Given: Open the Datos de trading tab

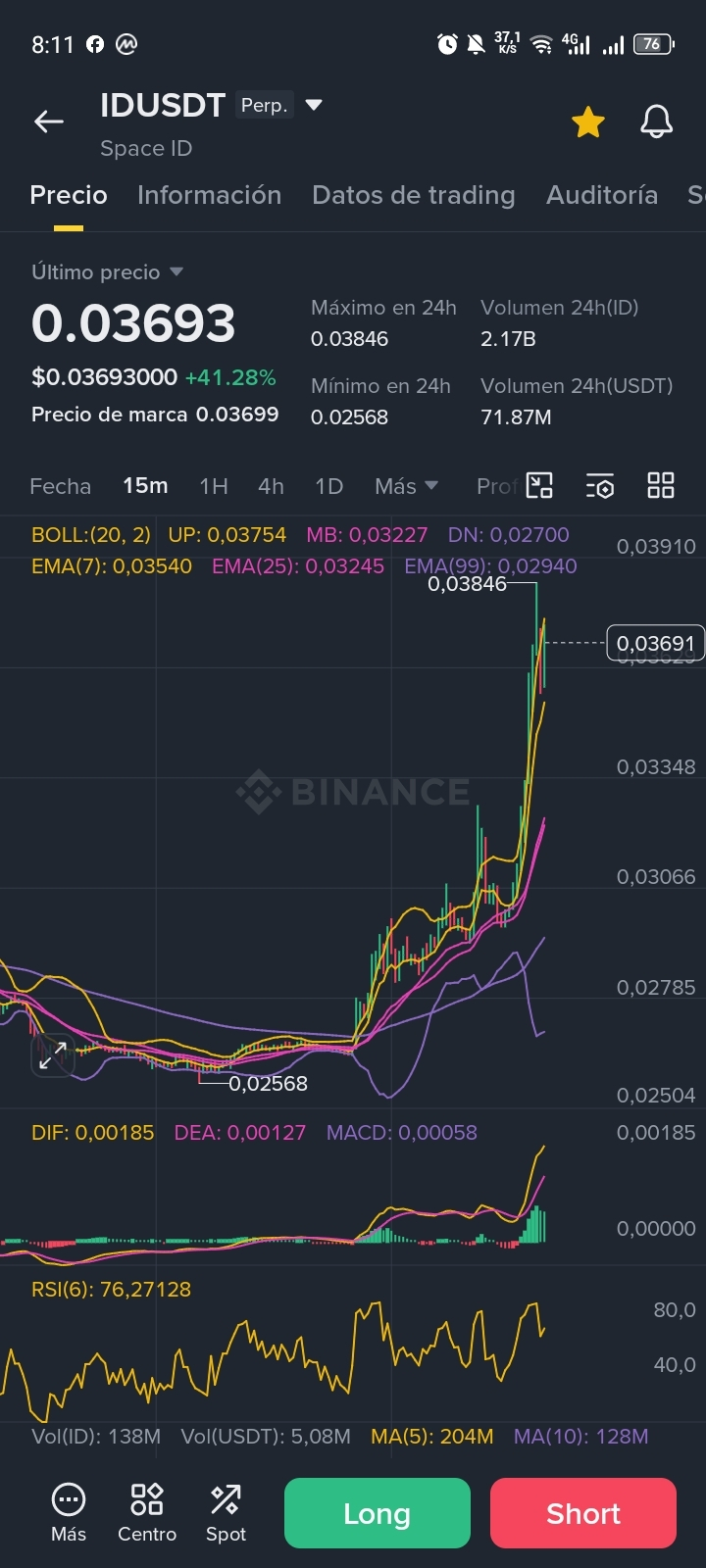Looking at the screenshot, I should (413, 195).
